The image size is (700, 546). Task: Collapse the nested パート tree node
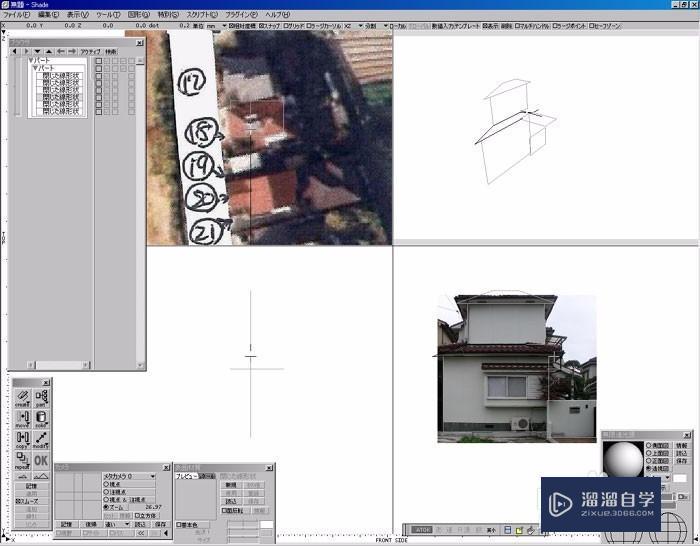[35, 68]
